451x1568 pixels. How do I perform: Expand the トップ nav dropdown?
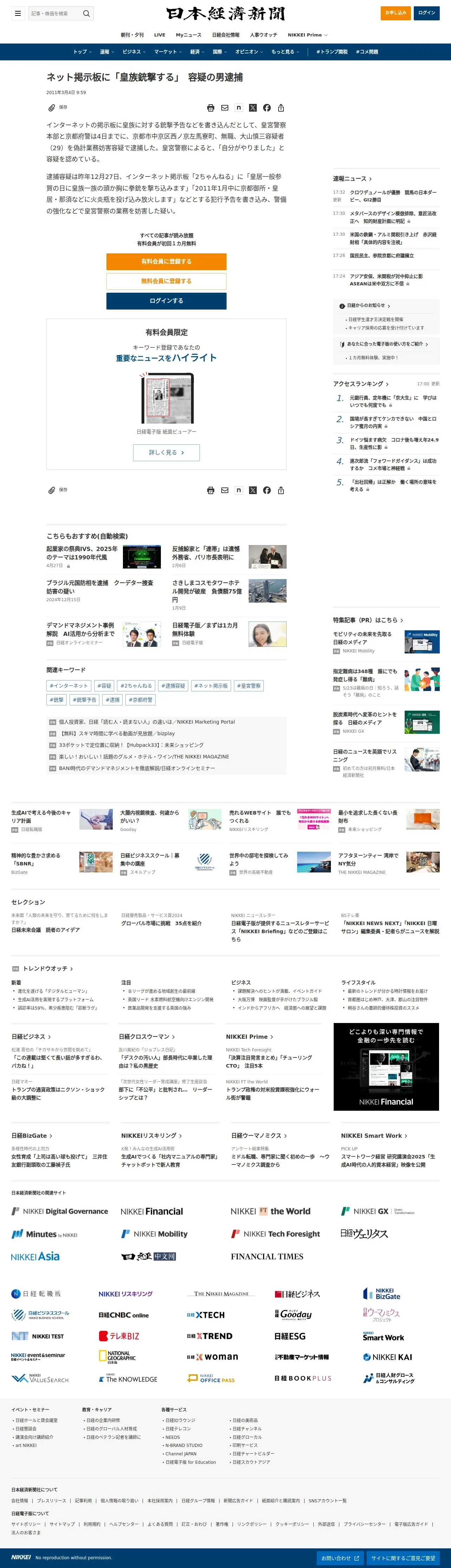click(x=82, y=52)
